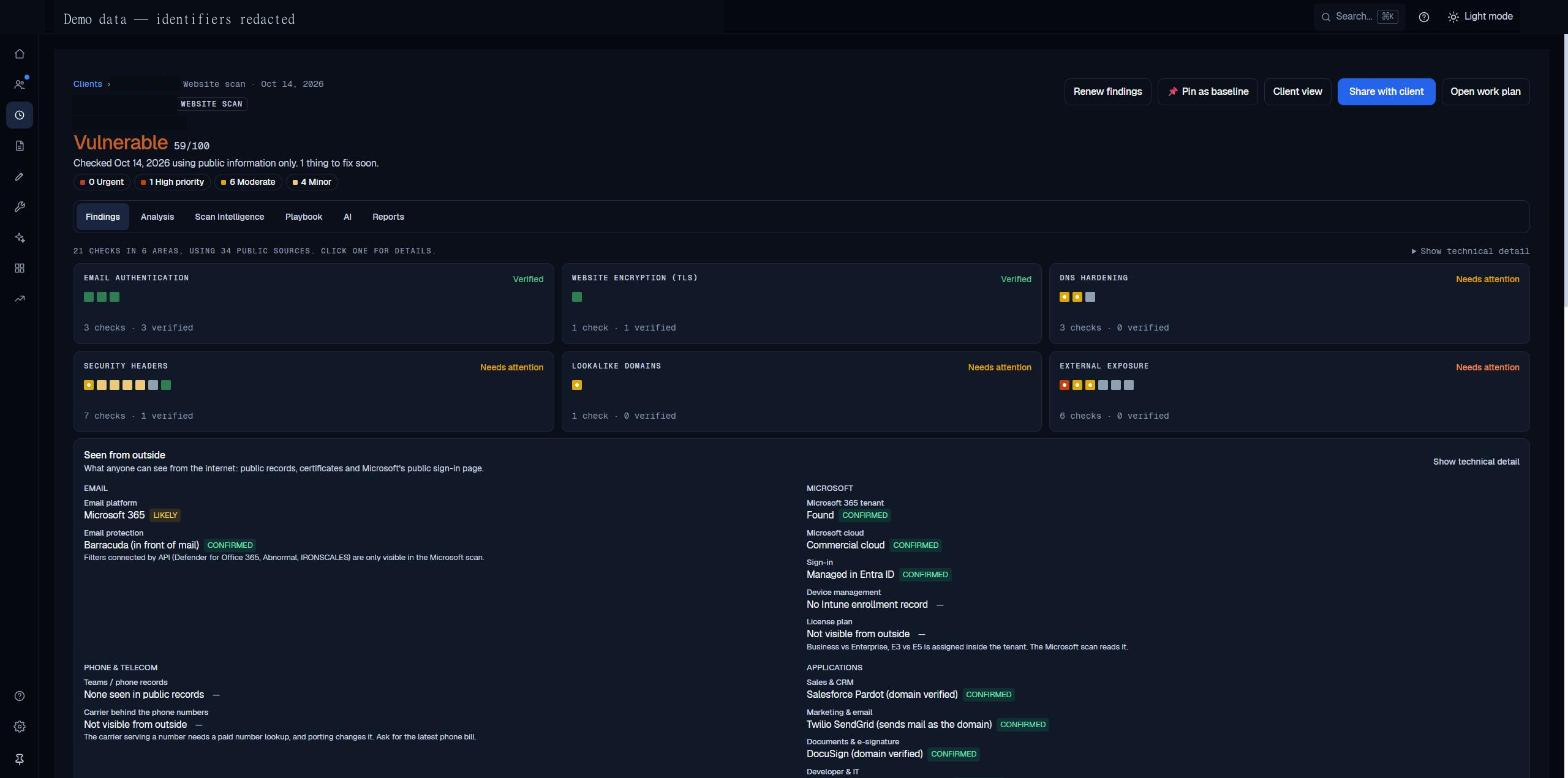Open the wrench tools icon in sidebar
Image resolution: width=1568 pixels, height=778 pixels.
[19, 207]
